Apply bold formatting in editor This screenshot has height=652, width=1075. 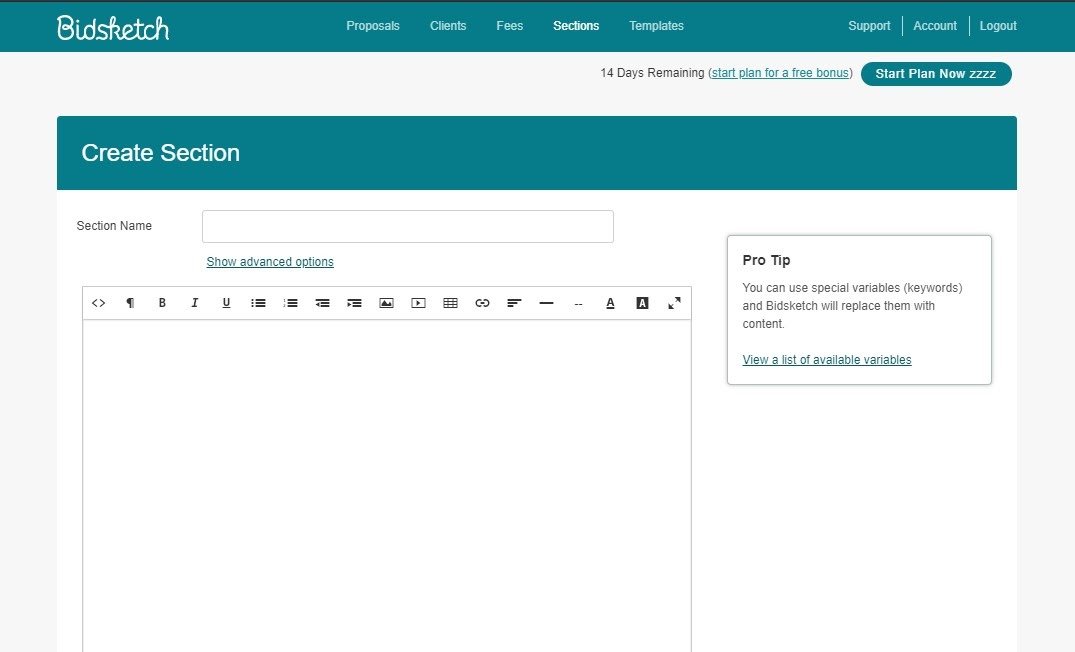coord(162,303)
